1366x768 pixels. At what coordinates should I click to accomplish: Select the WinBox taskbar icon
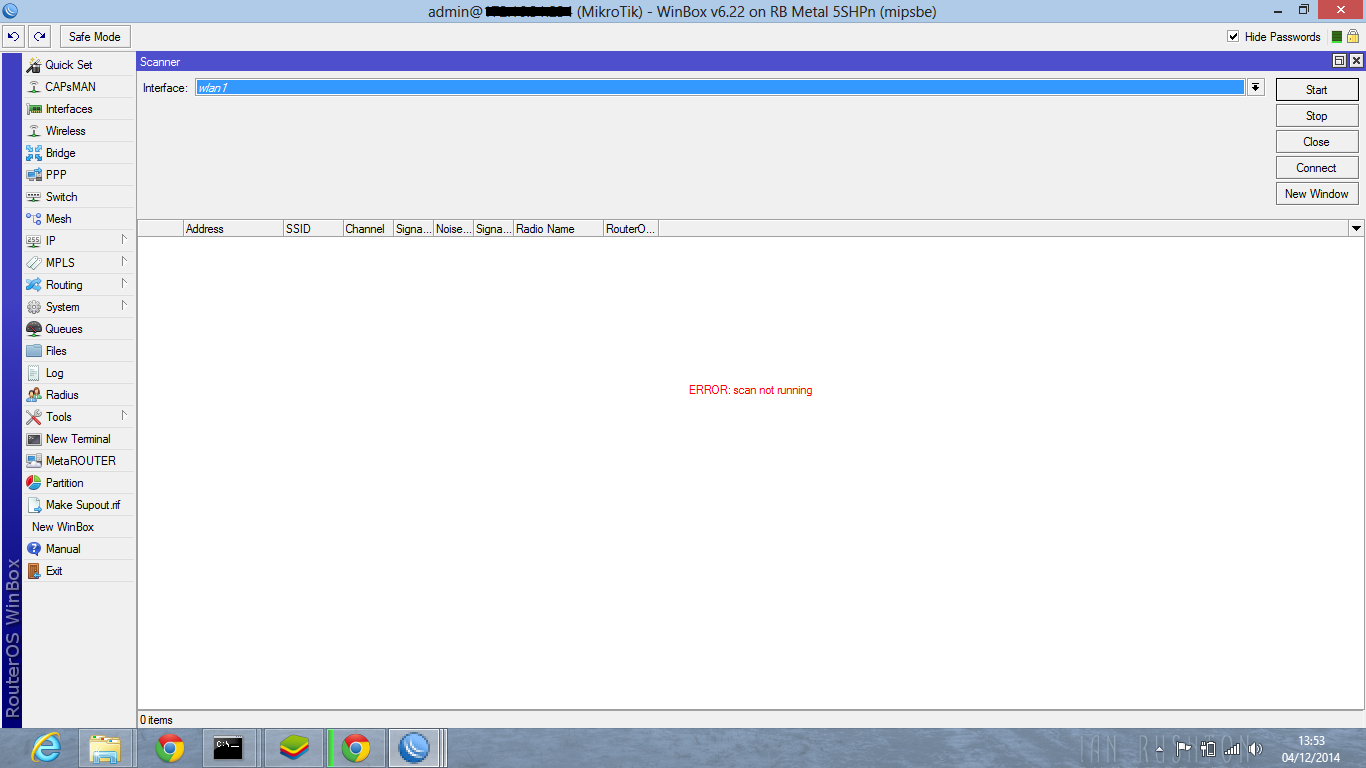[x=414, y=748]
